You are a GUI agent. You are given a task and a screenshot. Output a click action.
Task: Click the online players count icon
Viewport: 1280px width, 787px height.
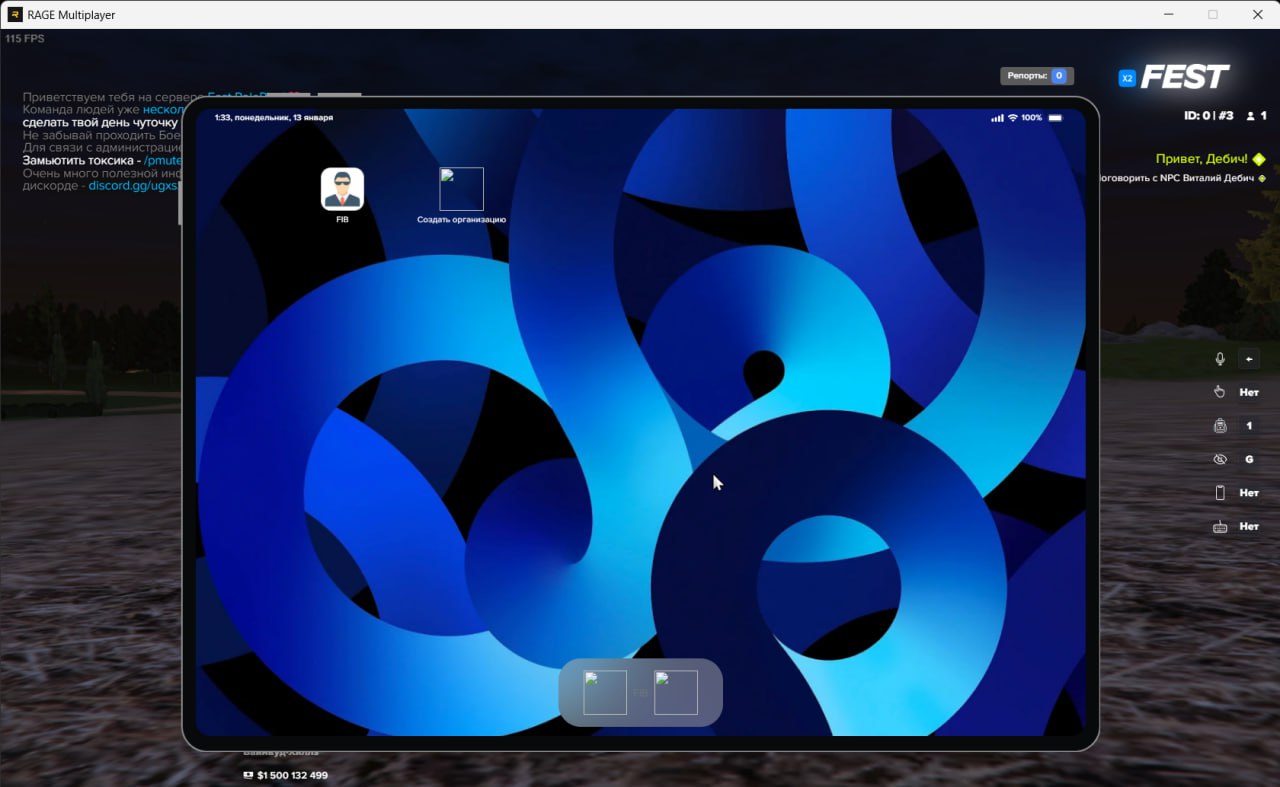(x=1250, y=116)
